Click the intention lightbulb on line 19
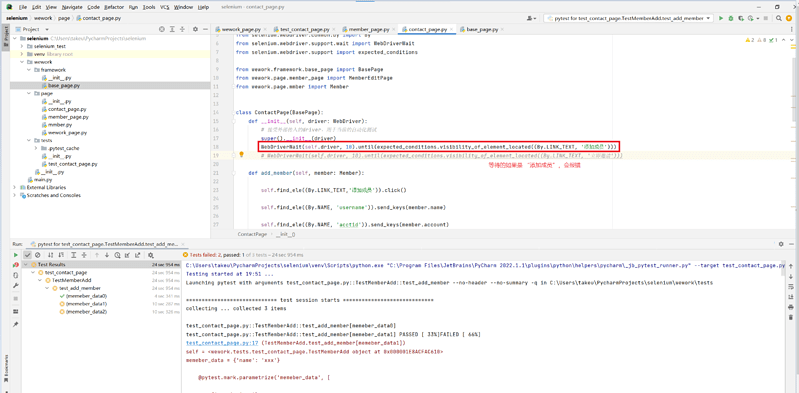This screenshot has height=393, width=799. point(242,154)
